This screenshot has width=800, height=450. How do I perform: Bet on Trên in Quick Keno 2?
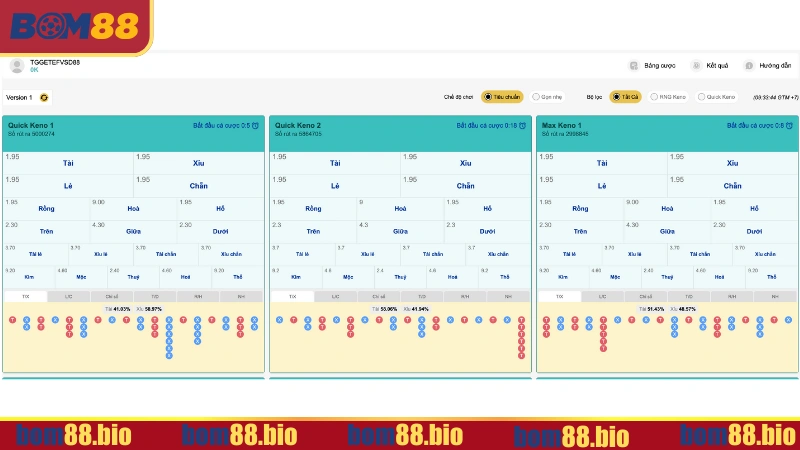[x=313, y=231]
